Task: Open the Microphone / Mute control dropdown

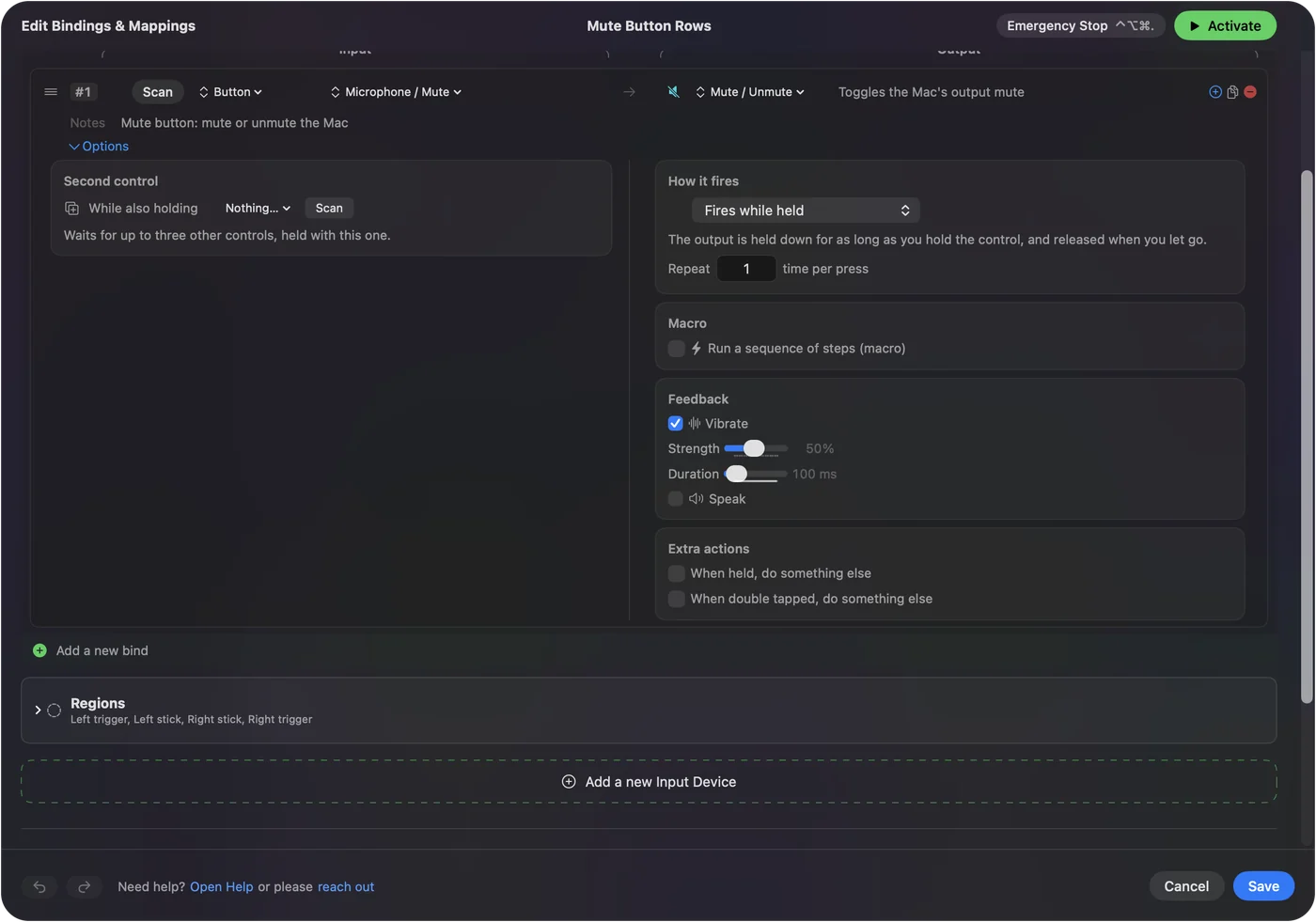Action: click(x=396, y=92)
